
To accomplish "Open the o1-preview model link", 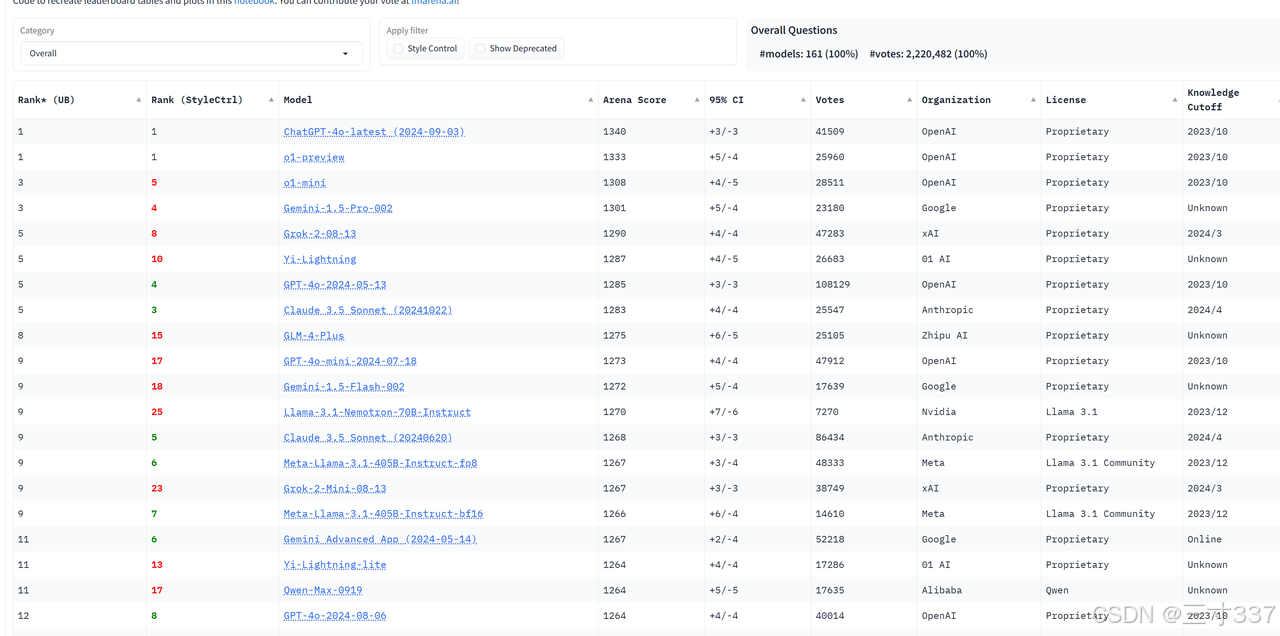I will coord(314,157).
